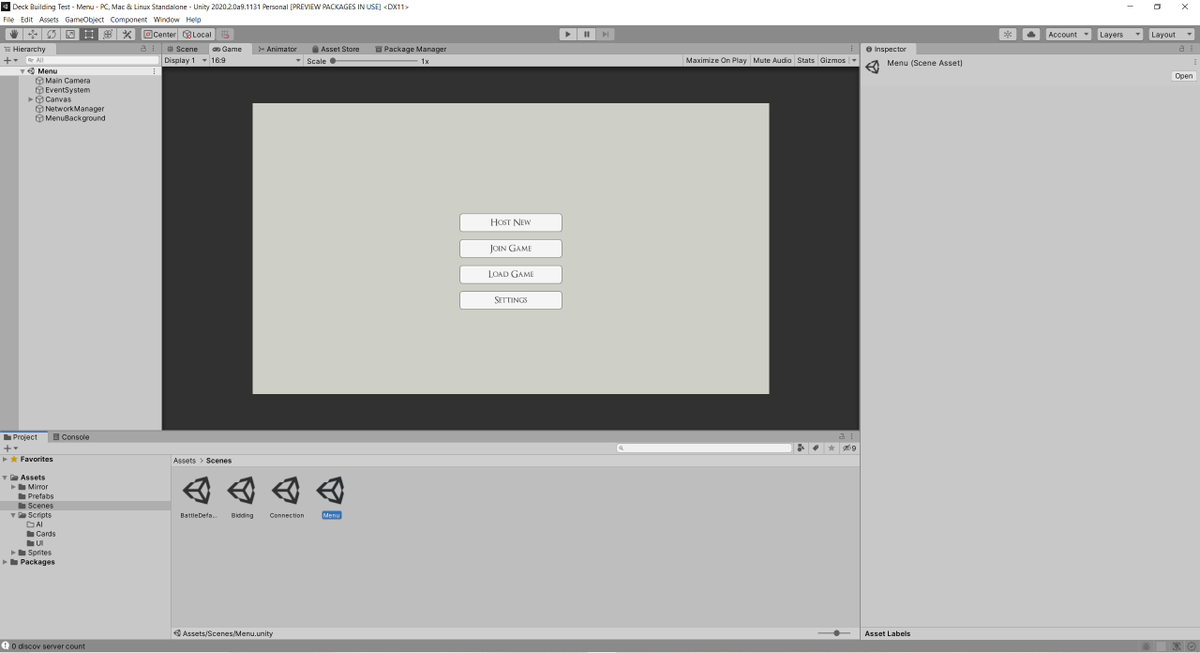Select EventSystem in Hierarchy
This screenshot has width=1200, height=653.
[67, 90]
